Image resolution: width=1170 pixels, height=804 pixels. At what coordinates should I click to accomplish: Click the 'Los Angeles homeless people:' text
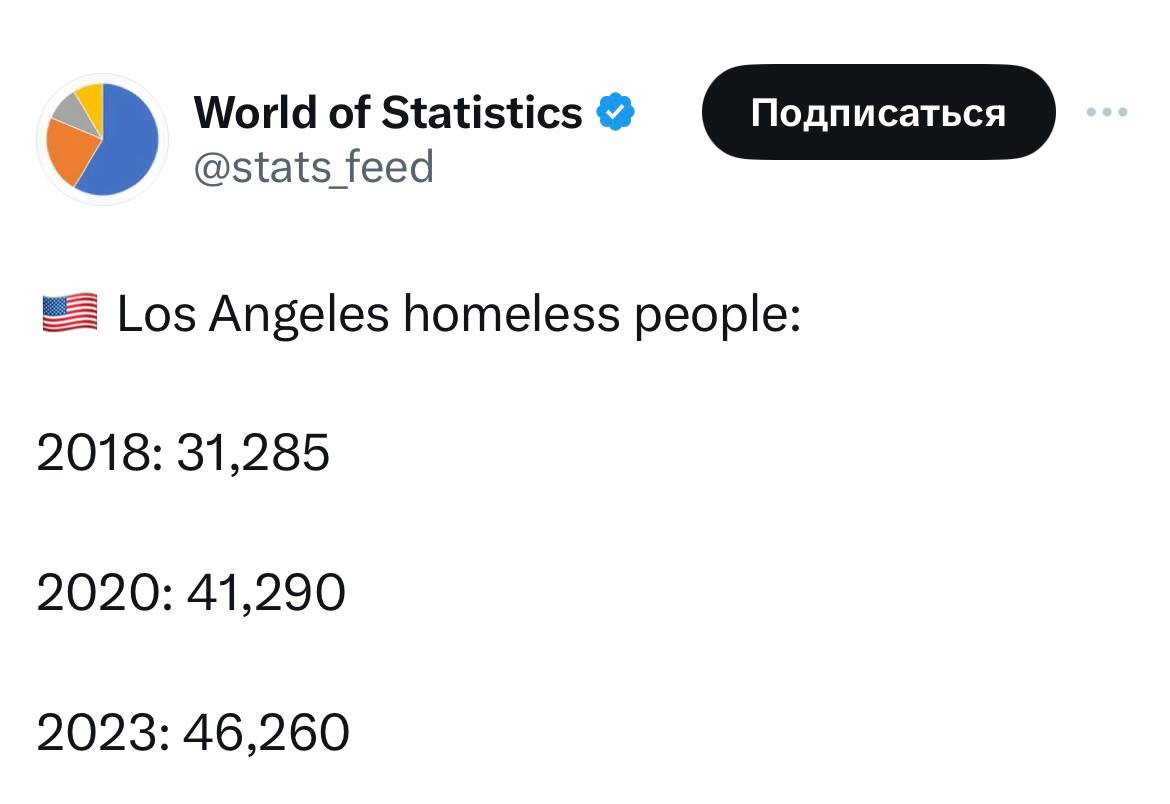pyautogui.click(x=459, y=314)
